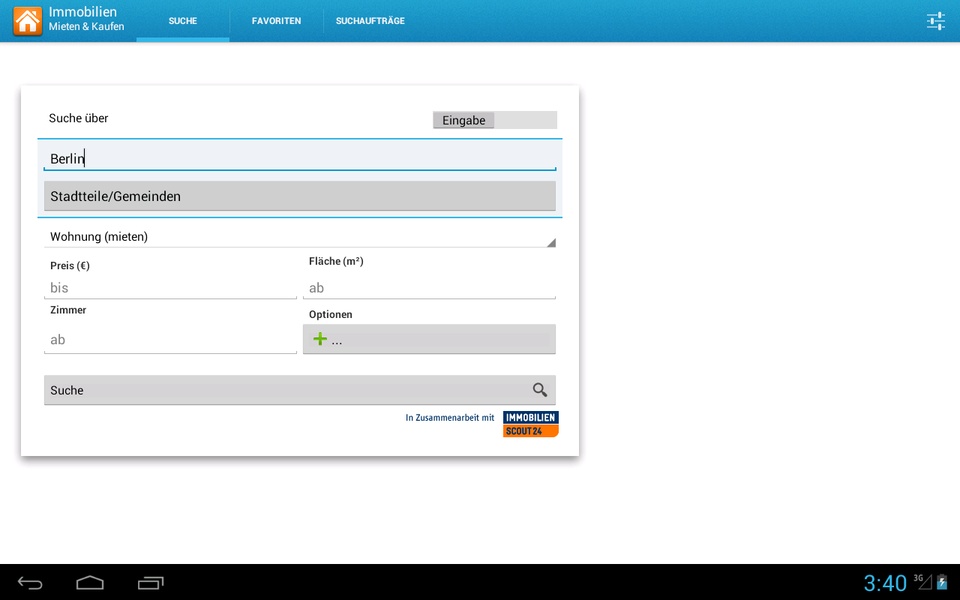The image size is (960, 600).
Task: Focus the Berlin location input field
Action: click(x=300, y=159)
